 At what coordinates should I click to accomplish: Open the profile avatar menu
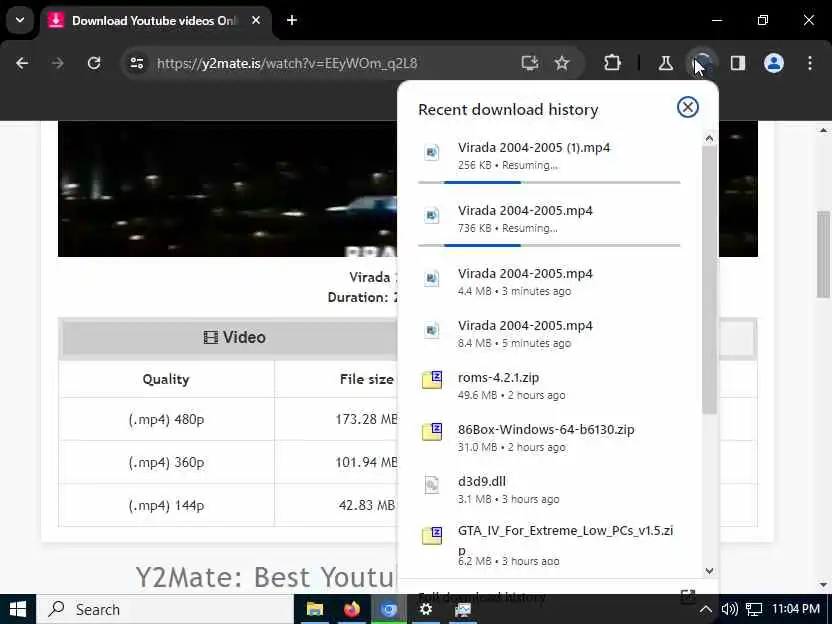click(774, 64)
